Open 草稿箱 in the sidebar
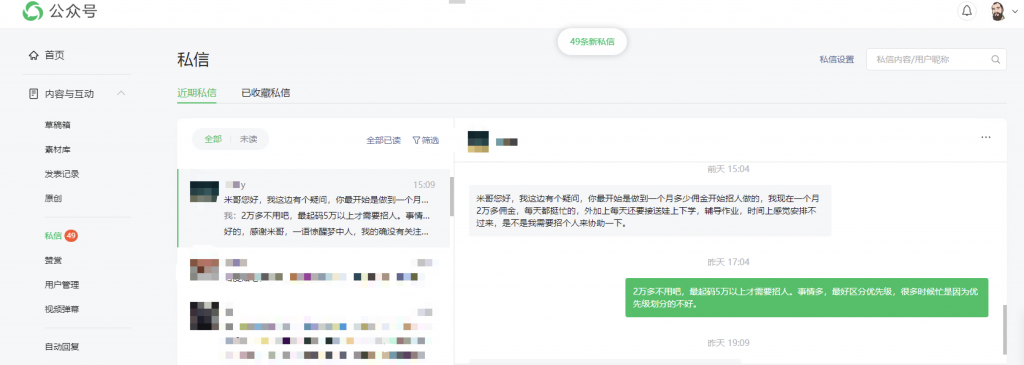Screen dimensions: 1024x365 click(57, 125)
